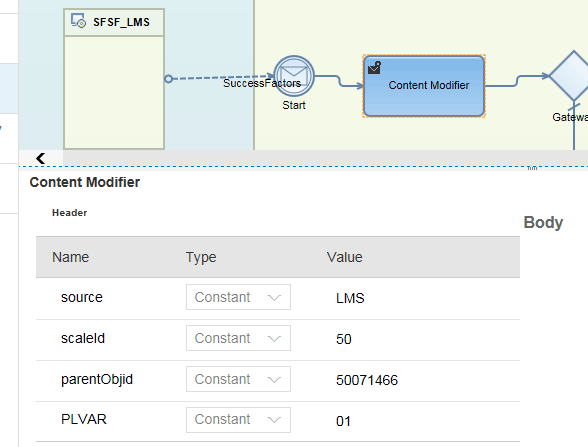Select the SuccessFactors Start message event
588x447 pixels.
[x=294, y=76]
